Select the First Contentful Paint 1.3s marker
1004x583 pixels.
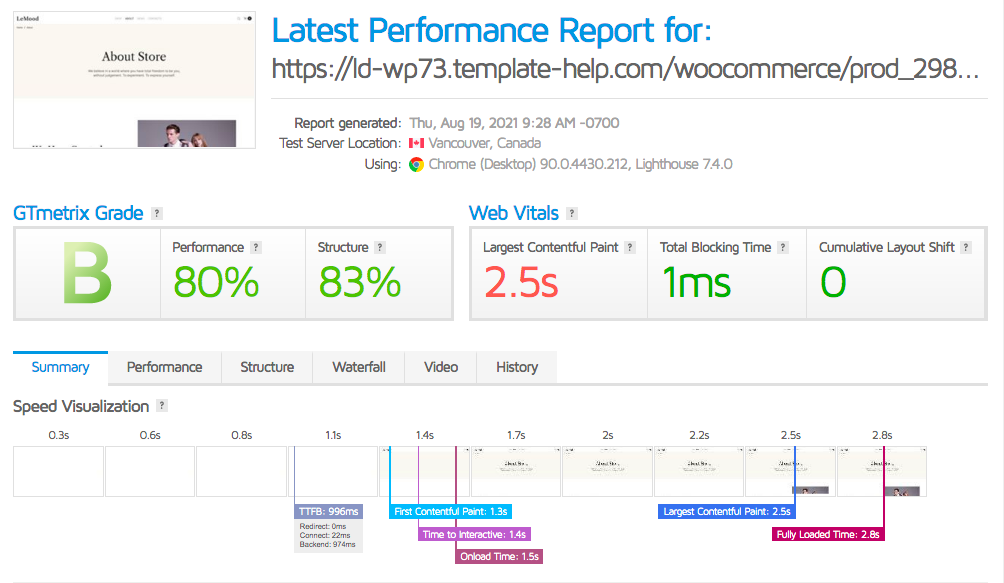451,511
